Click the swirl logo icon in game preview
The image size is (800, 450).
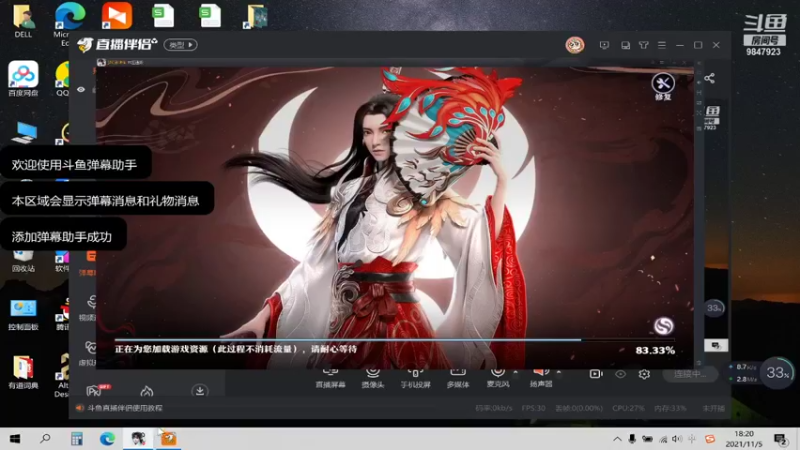click(x=663, y=326)
